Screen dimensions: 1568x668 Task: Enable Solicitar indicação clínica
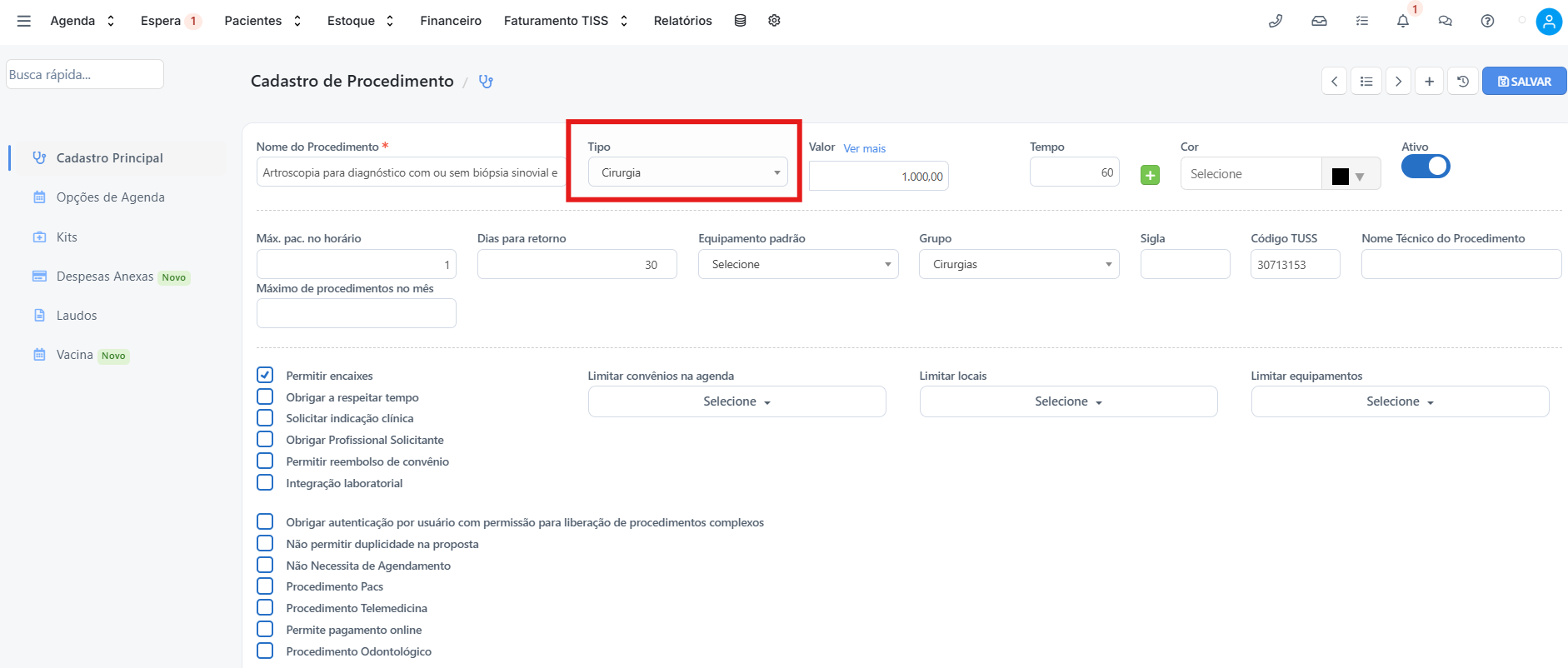pyautogui.click(x=265, y=418)
